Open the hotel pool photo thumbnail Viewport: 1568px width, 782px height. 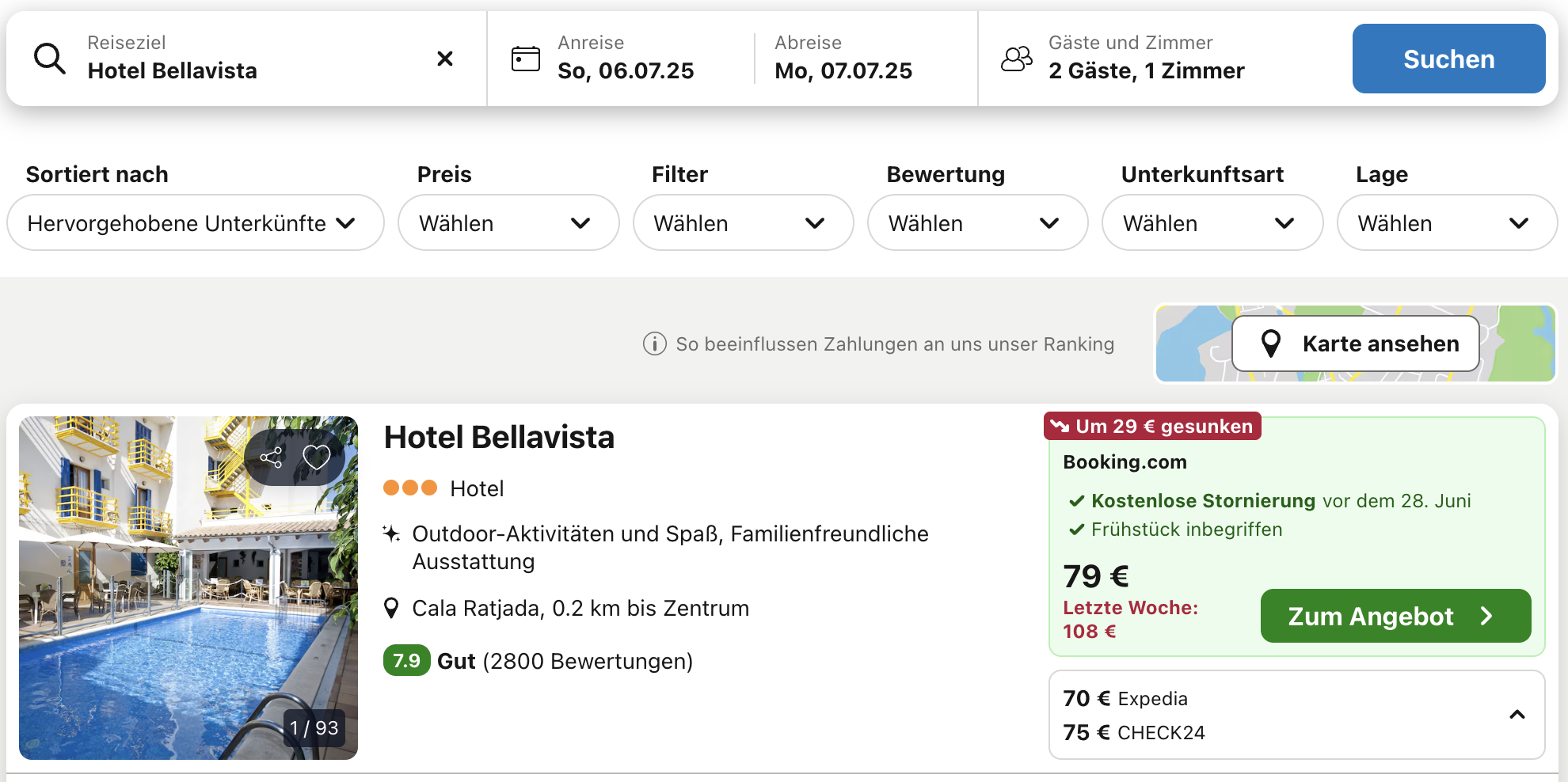pos(188,588)
